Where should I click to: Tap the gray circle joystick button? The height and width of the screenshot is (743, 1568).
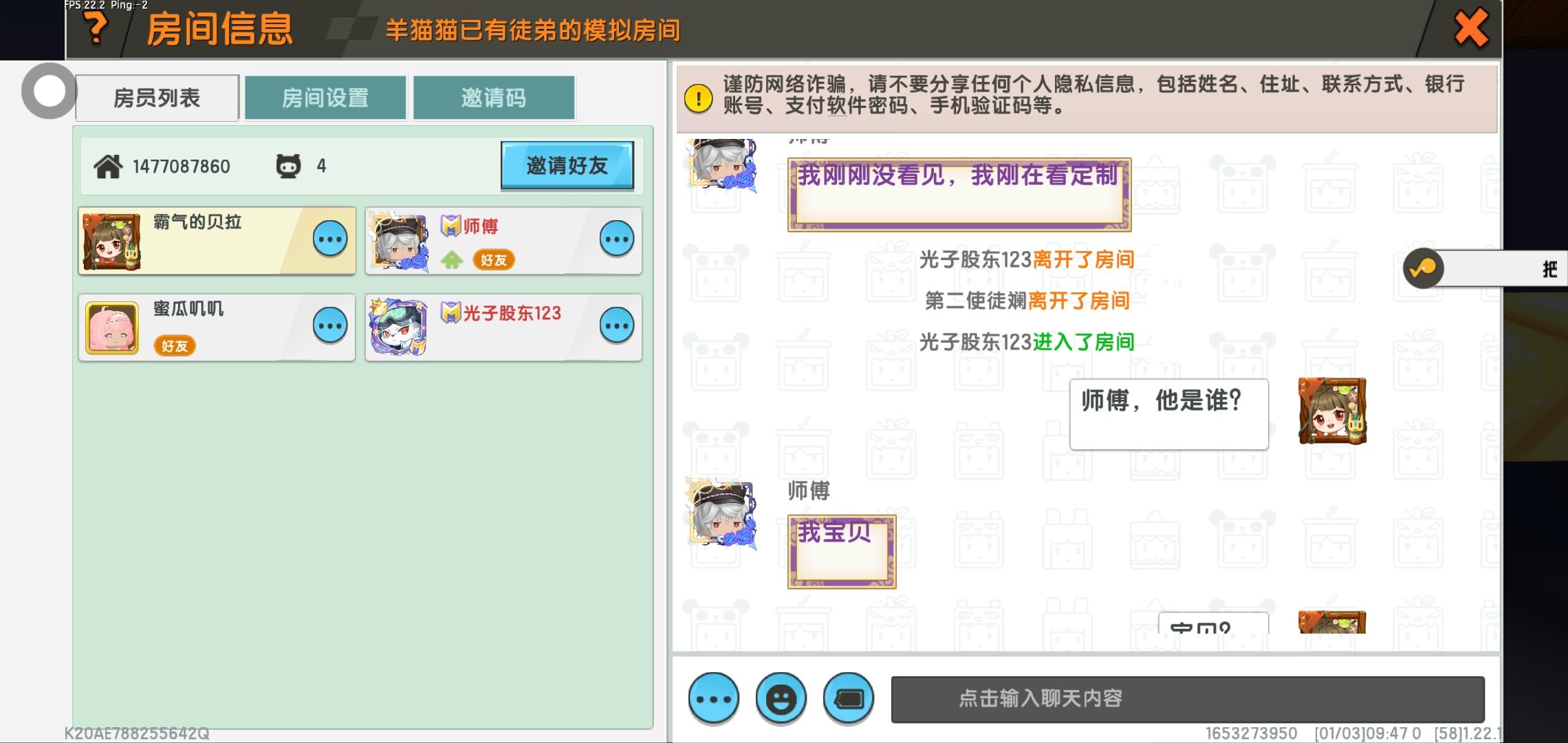pyautogui.click(x=49, y=91)
